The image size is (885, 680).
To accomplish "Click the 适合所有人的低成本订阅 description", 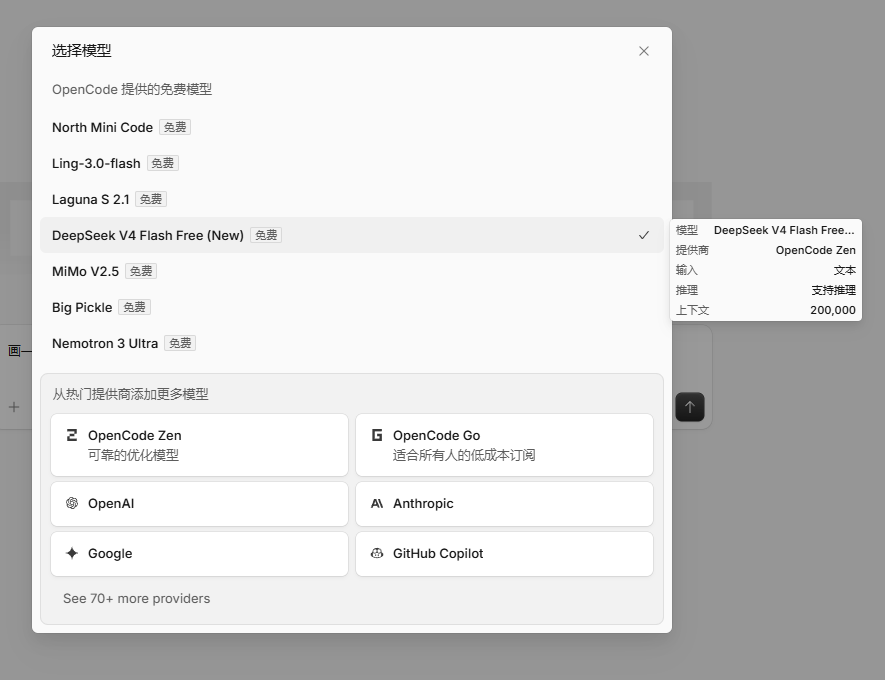I will [x=464, y=455].
